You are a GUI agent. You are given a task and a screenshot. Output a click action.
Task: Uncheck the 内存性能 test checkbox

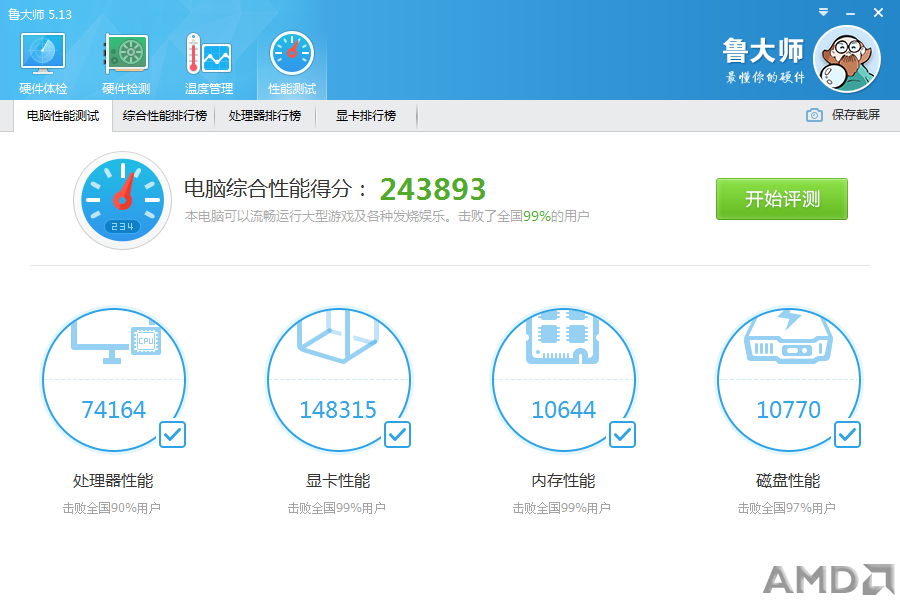point(622,435)
